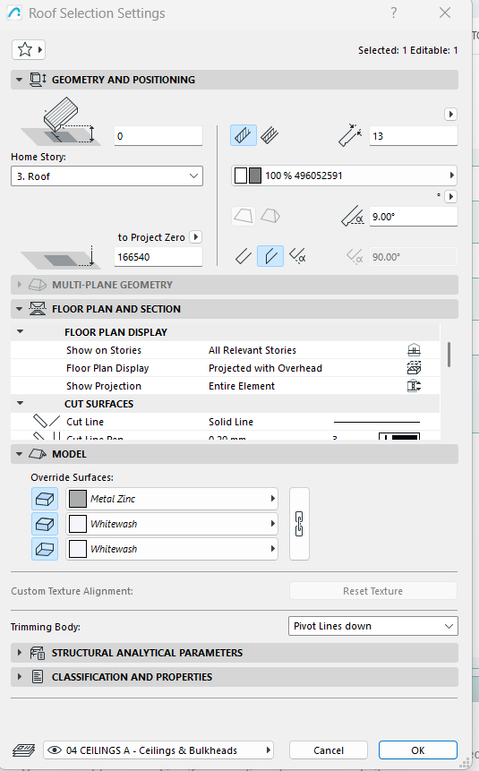Toggle the top surface override button

point(45,499)
